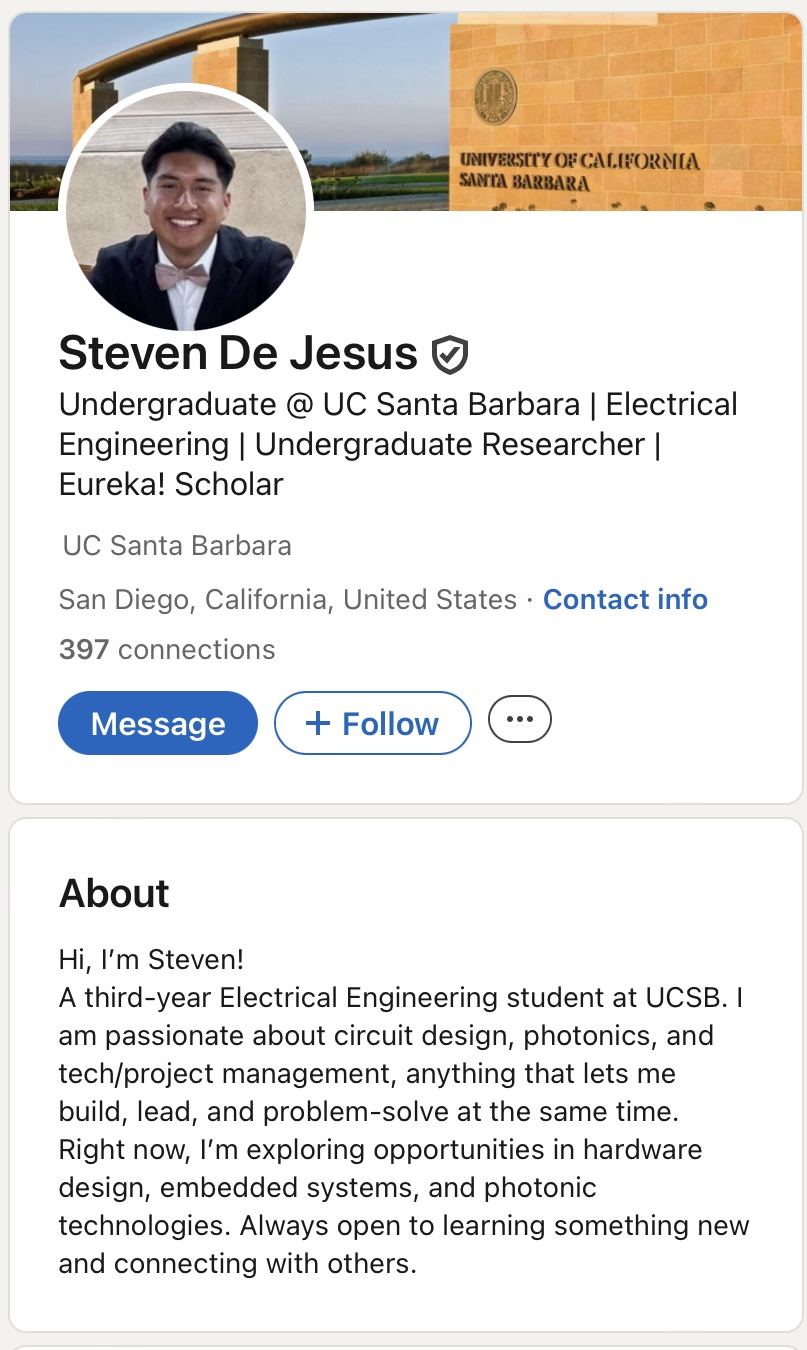Click the Follow label text

390,723
